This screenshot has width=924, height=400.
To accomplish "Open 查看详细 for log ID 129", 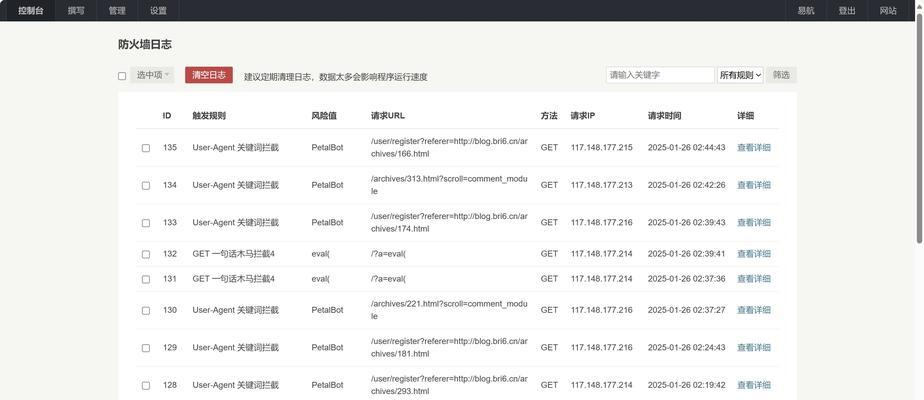I will (x=754, y=348).
